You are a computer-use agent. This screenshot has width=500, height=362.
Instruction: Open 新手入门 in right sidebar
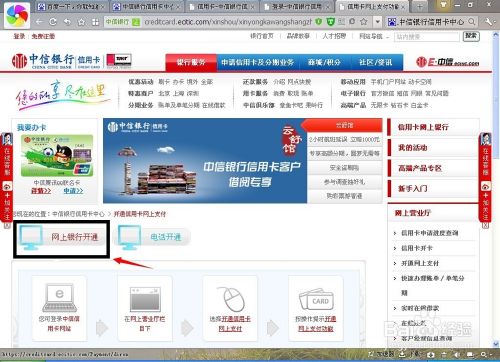point(433,189)
